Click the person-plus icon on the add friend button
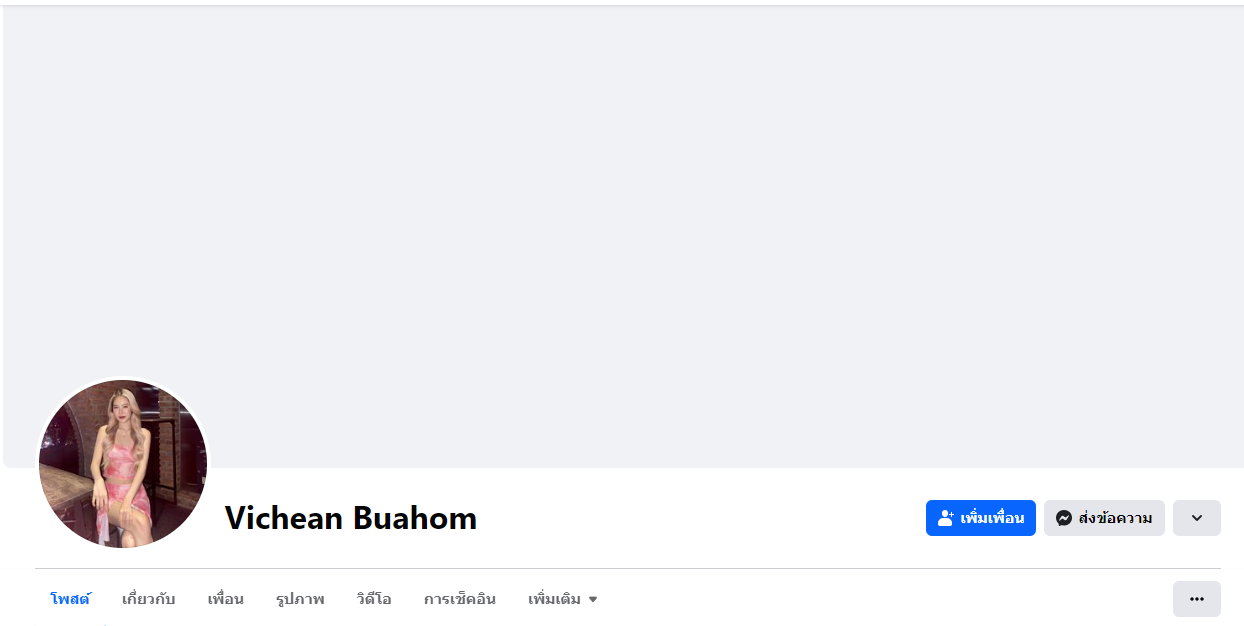 point(946,518)
